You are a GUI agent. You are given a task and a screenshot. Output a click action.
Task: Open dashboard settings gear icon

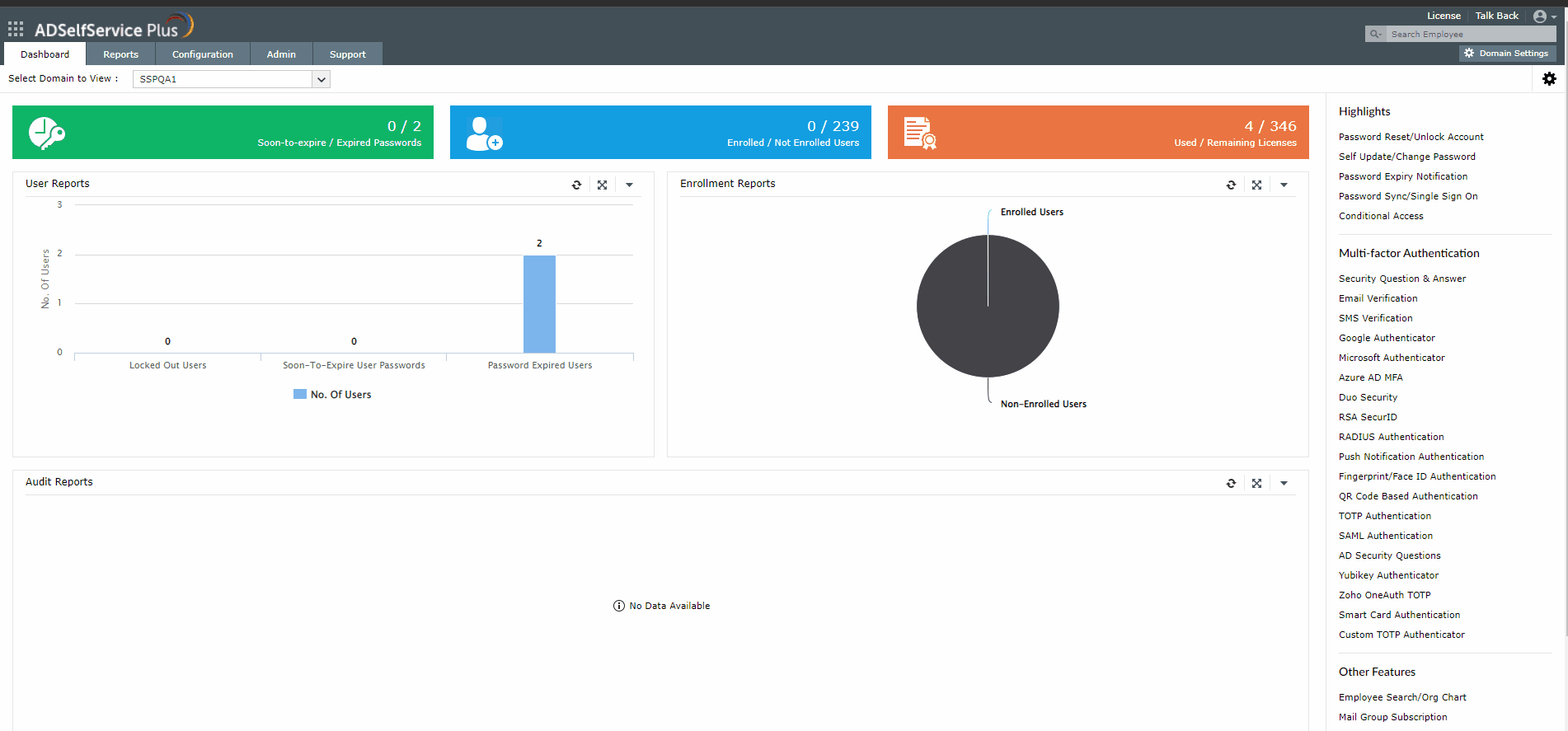1549,78
